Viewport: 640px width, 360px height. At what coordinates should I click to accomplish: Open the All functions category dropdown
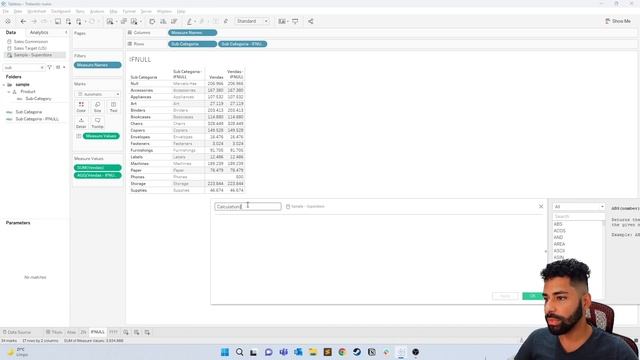point(578,207)
